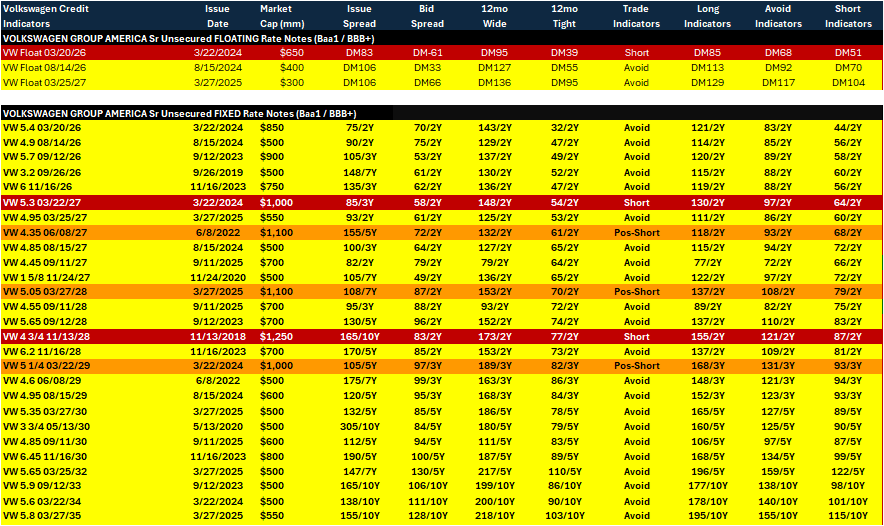Click the Short Indicators column header
Viewport: 884px width, 526px height.
click(x=848, y=16)
